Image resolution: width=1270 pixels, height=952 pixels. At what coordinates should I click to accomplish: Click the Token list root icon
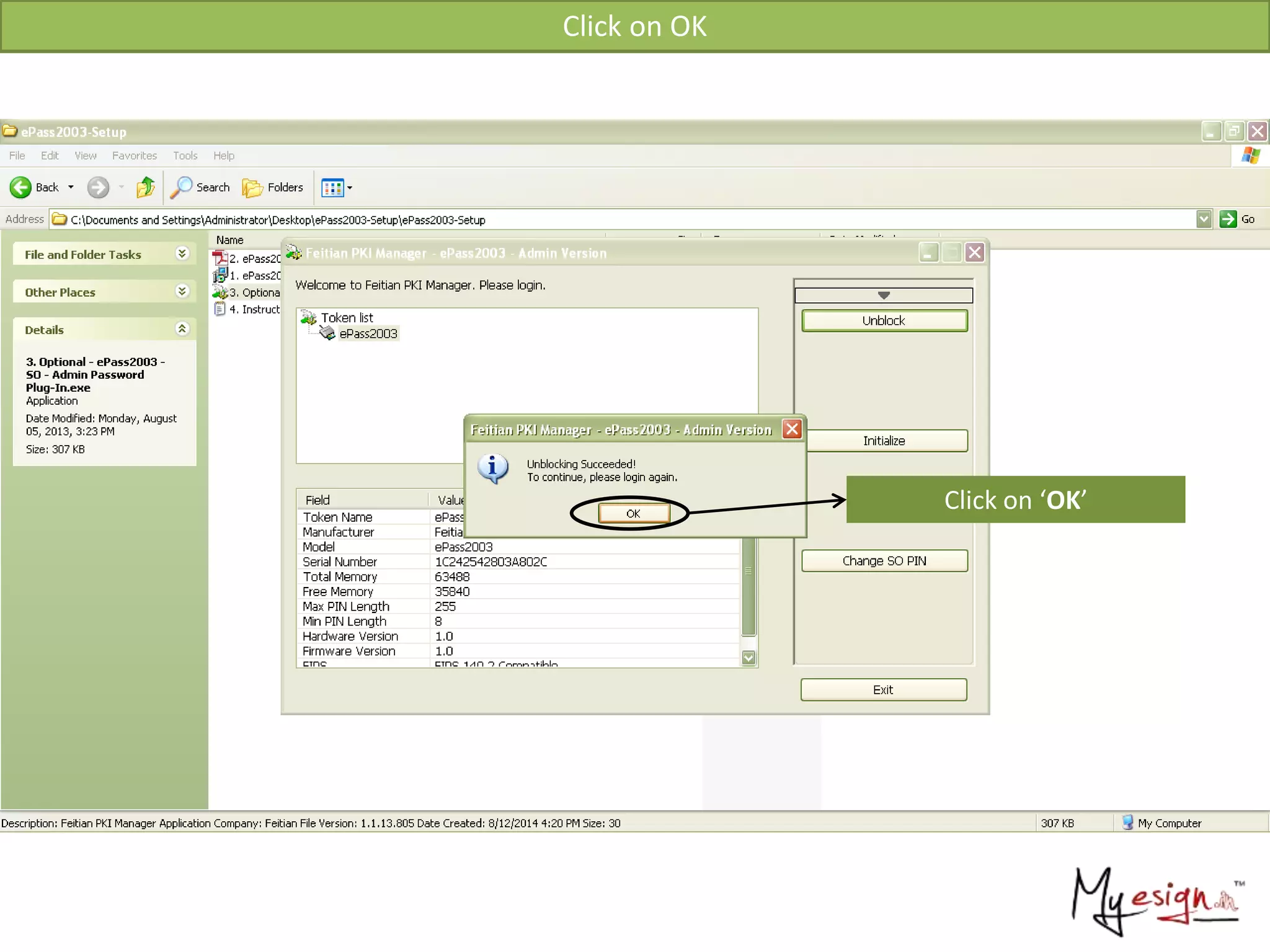point(309,318)
